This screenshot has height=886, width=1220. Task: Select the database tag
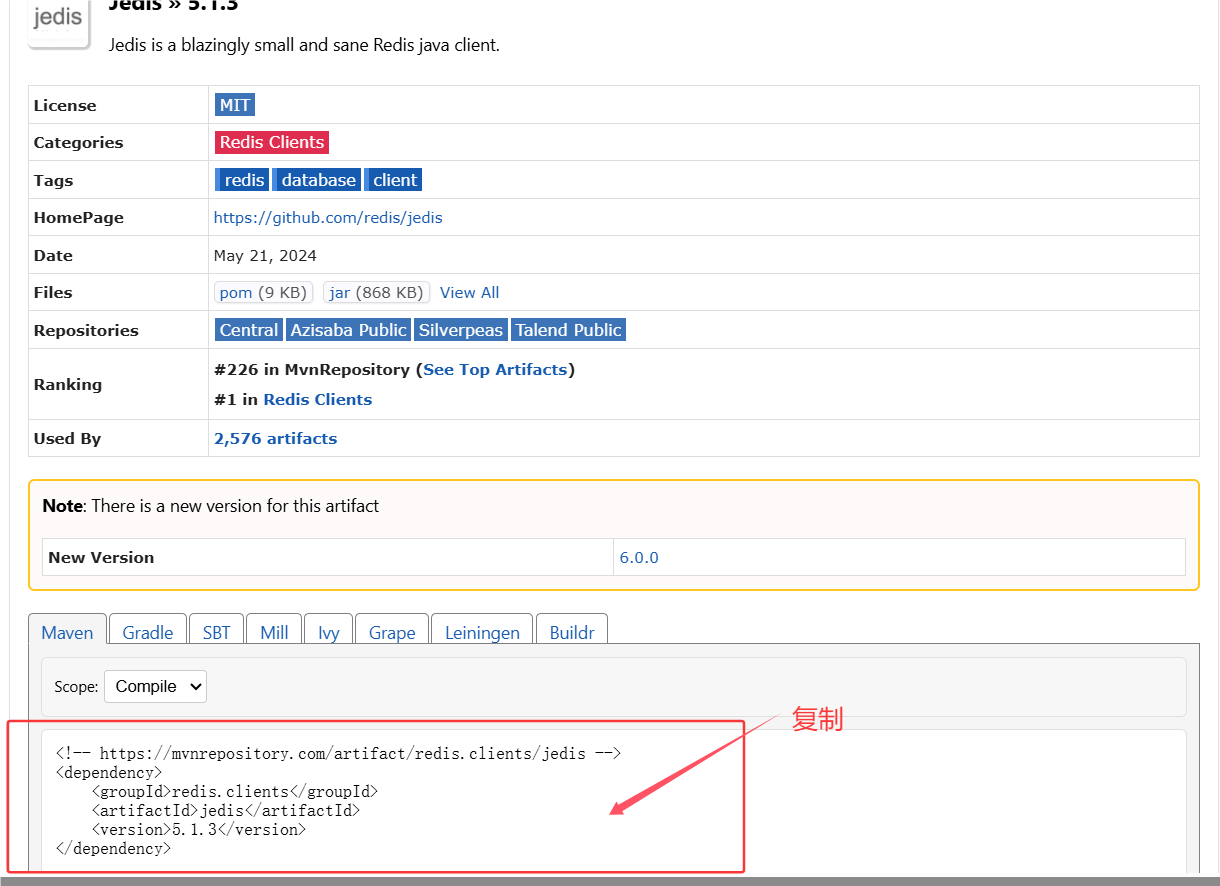(x=317, y=180)
